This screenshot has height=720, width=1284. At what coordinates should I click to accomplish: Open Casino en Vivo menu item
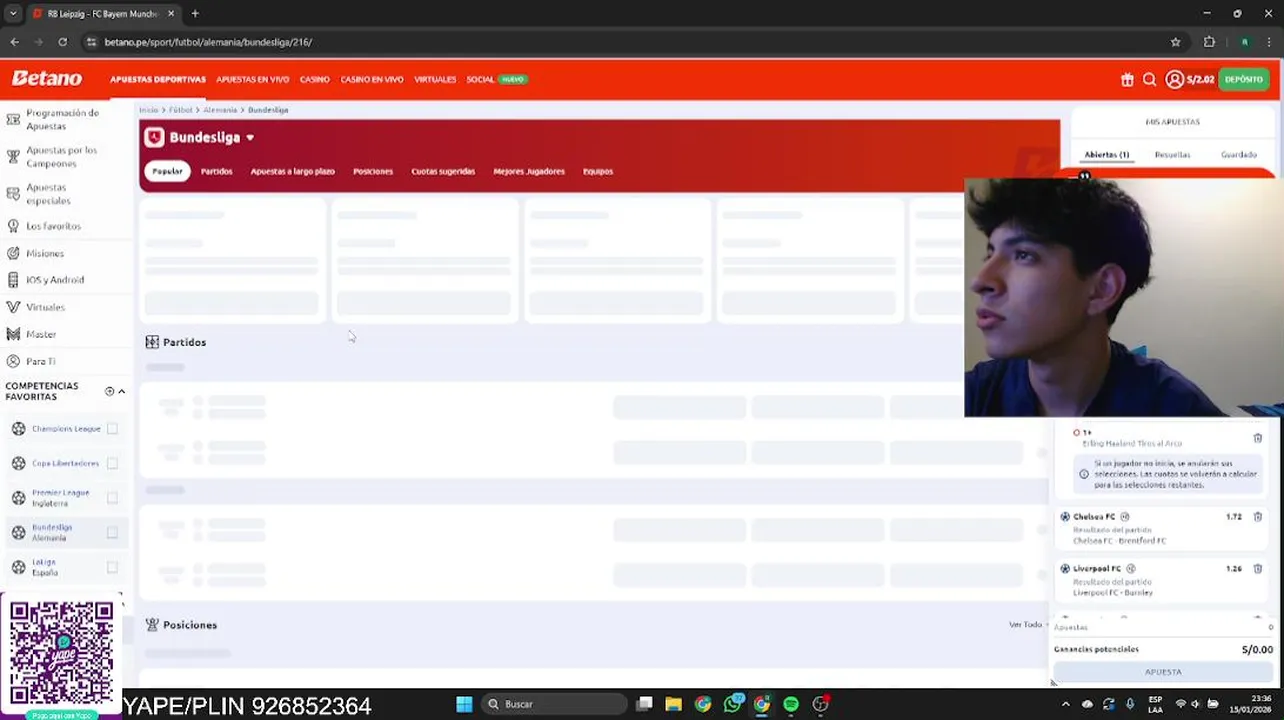372,79
